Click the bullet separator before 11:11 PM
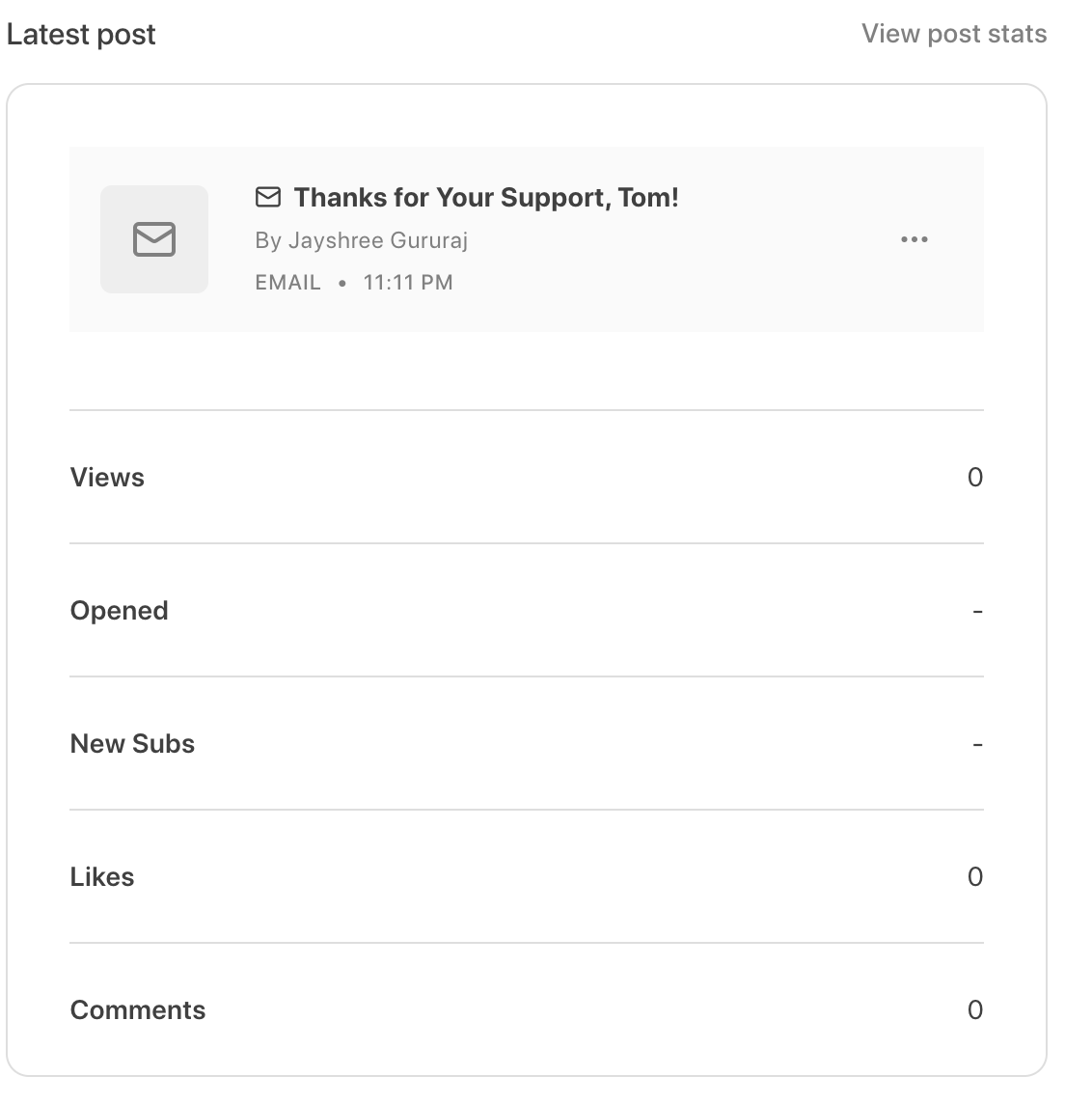Image resolution: width=1092 pixels, height=1104 pixels. coord(341,282)
